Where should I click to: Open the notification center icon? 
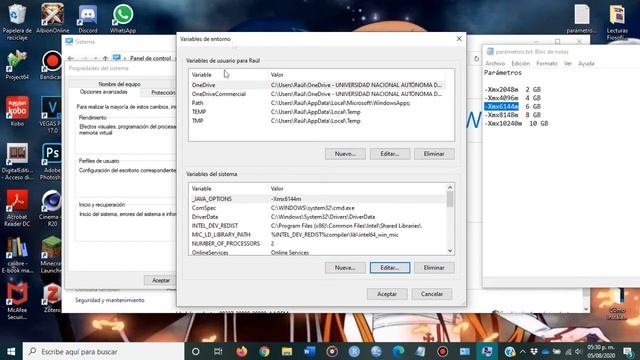[629, 352]
